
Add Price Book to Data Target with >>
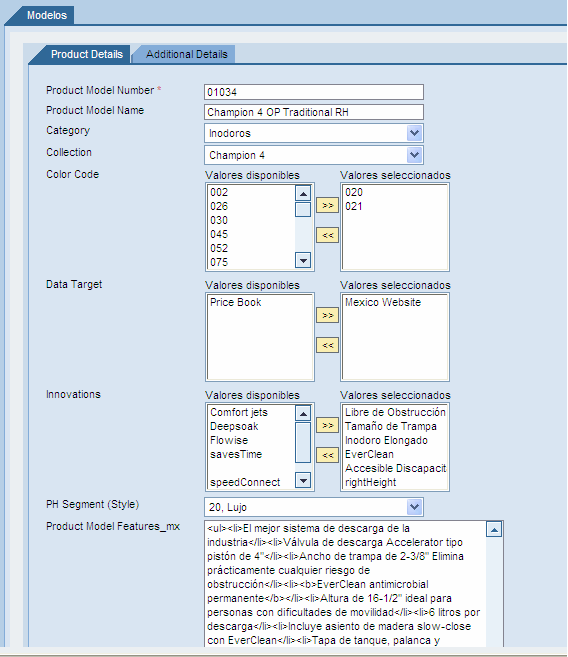(327, 315)
